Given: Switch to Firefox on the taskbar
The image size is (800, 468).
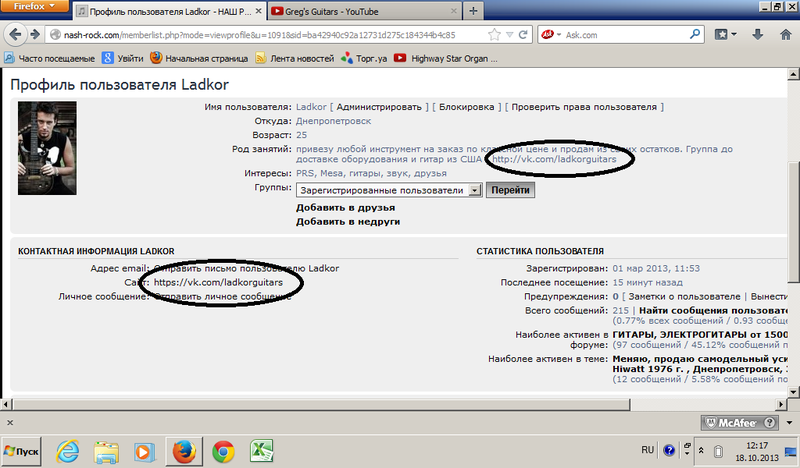Looking at the screenshot, I should click(184, 452).
